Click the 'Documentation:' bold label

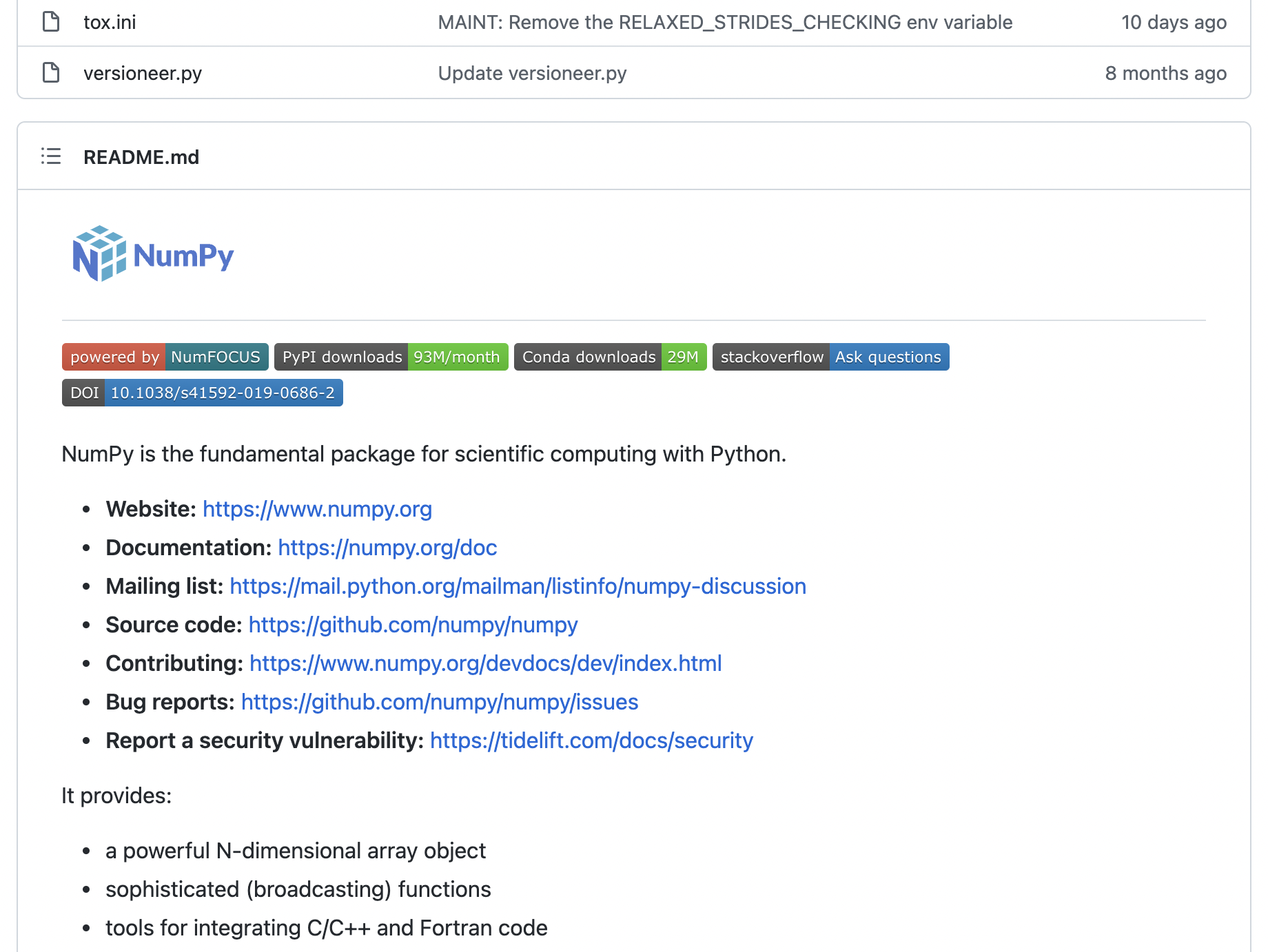(189, 548)
